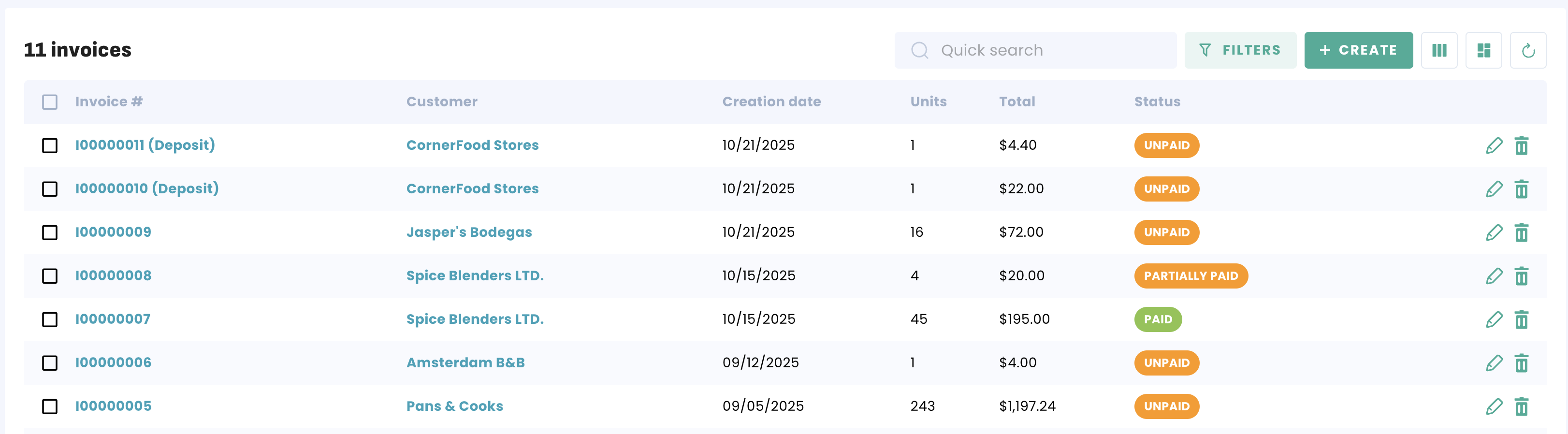Open the Jasper's Bodegas customer link

pos(469,232)
